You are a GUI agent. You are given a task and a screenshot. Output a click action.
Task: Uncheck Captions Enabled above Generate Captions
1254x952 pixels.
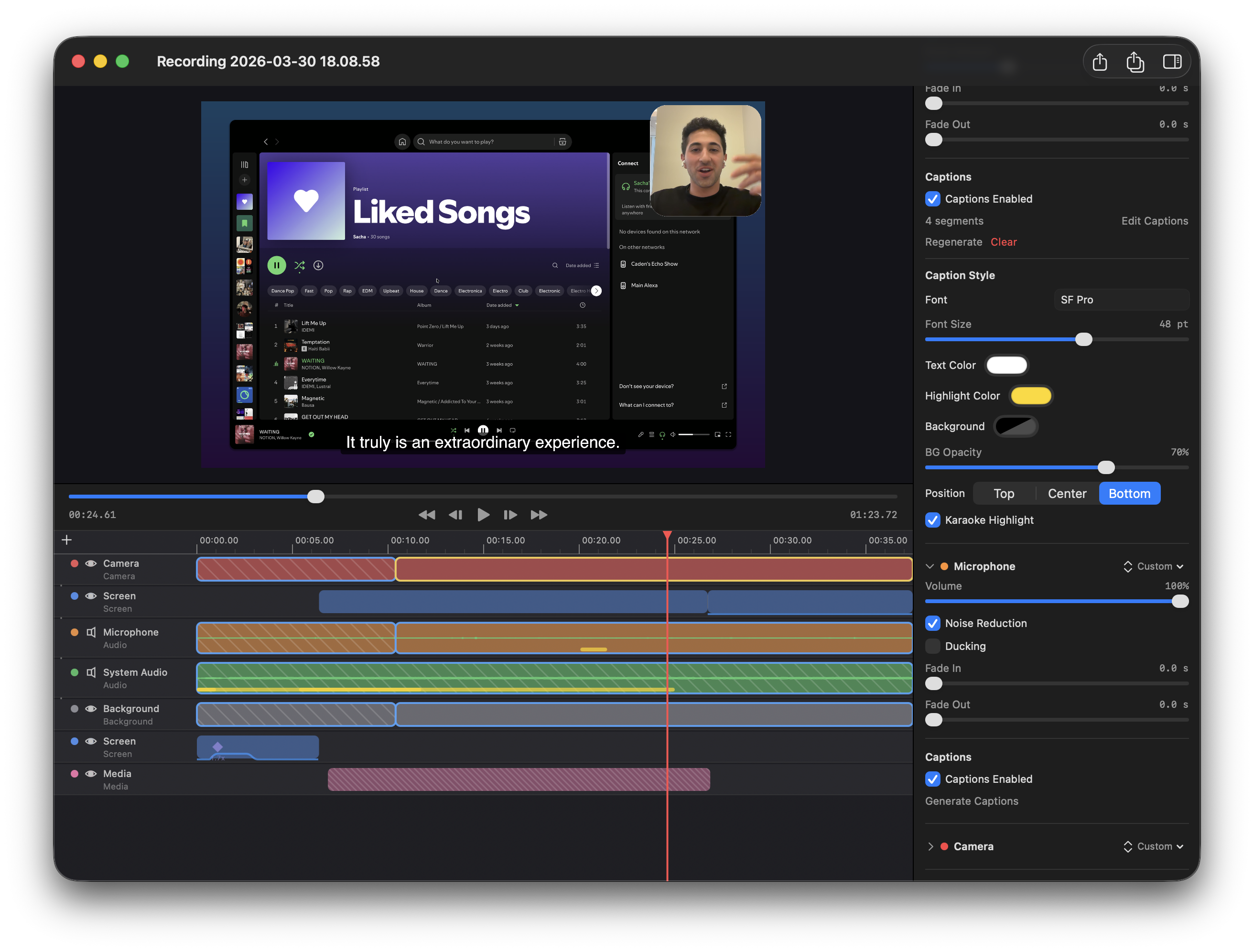[x=932, y=779]
